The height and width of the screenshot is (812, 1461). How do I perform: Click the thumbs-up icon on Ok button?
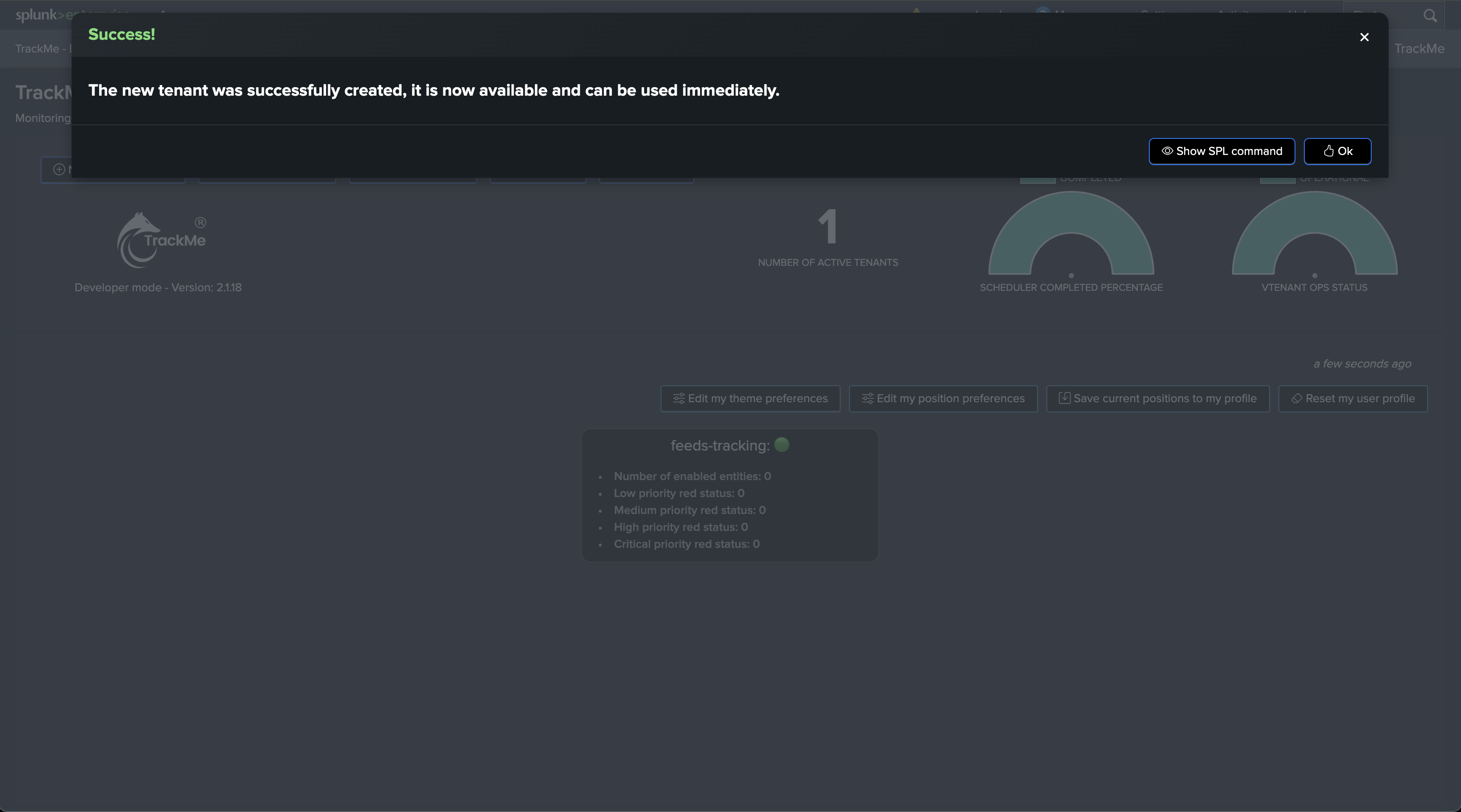tap(1329, 151)
